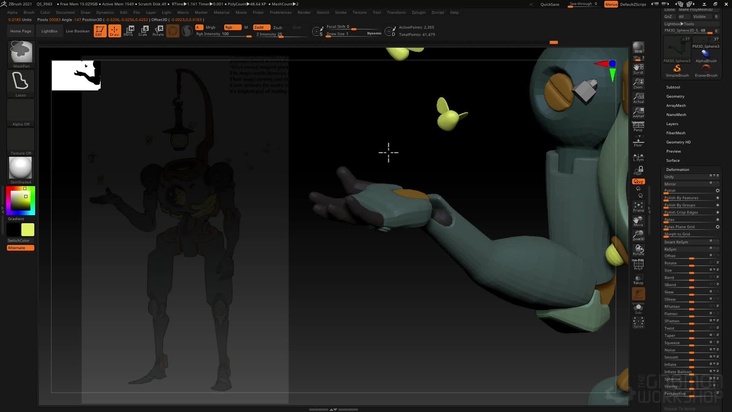Screen dimensions: 732x412
Task: Open the Brush menu
Action: click(28, 12)
